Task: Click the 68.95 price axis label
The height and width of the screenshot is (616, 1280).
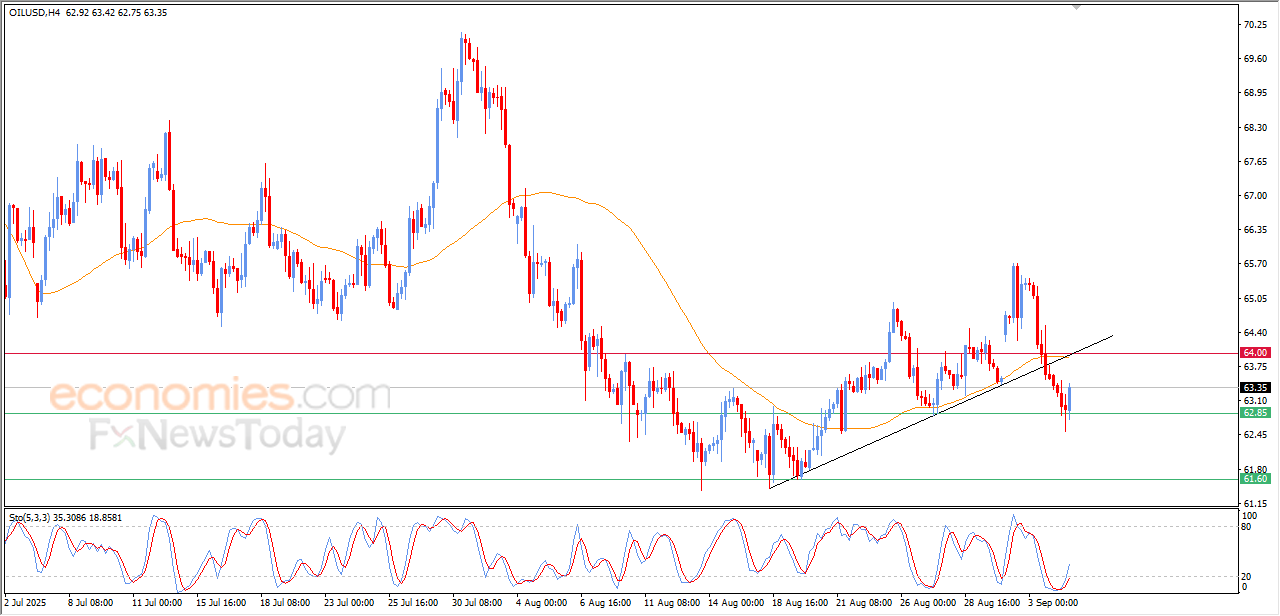Action: point(1256,93)
